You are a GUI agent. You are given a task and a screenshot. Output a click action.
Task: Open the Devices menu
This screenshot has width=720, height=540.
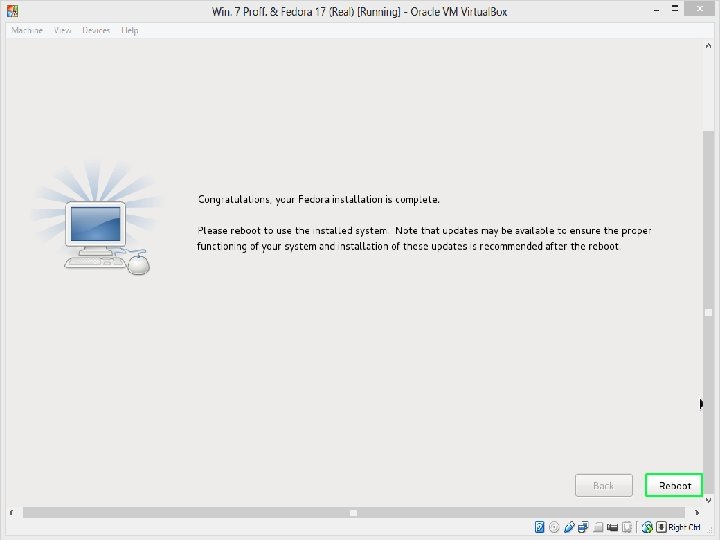[x=96, y=30]
